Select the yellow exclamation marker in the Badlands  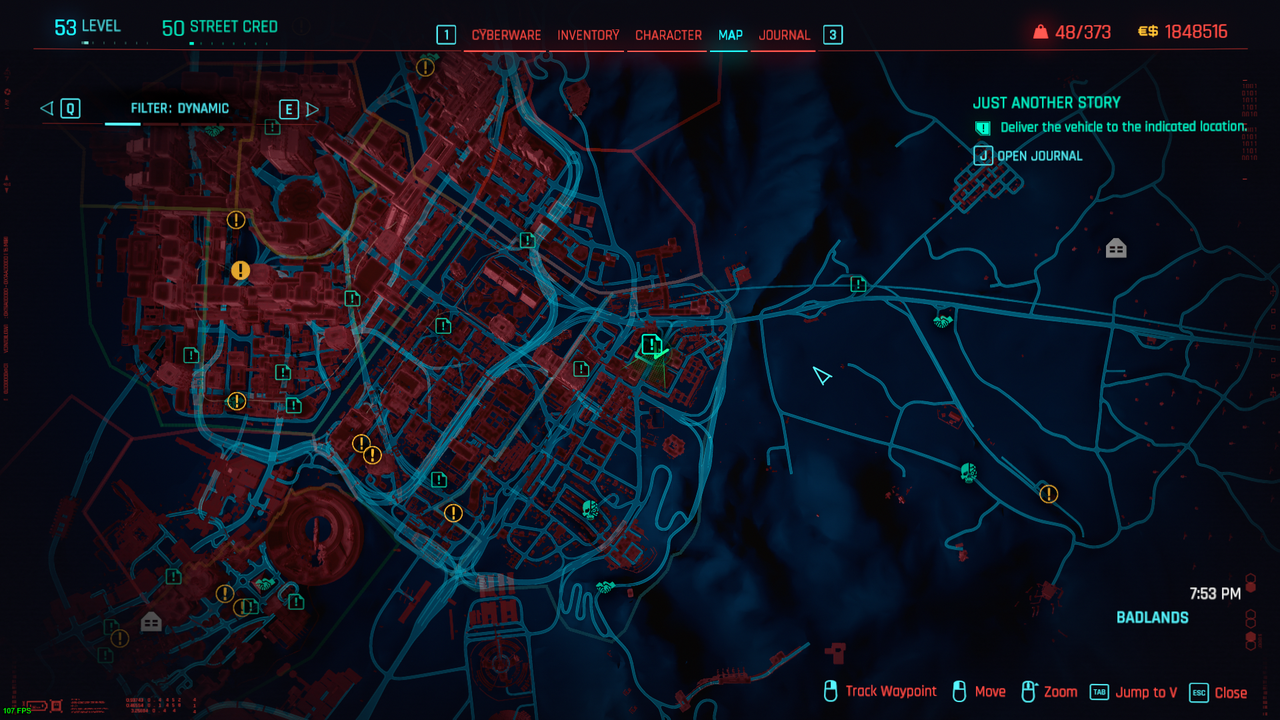1048,493
